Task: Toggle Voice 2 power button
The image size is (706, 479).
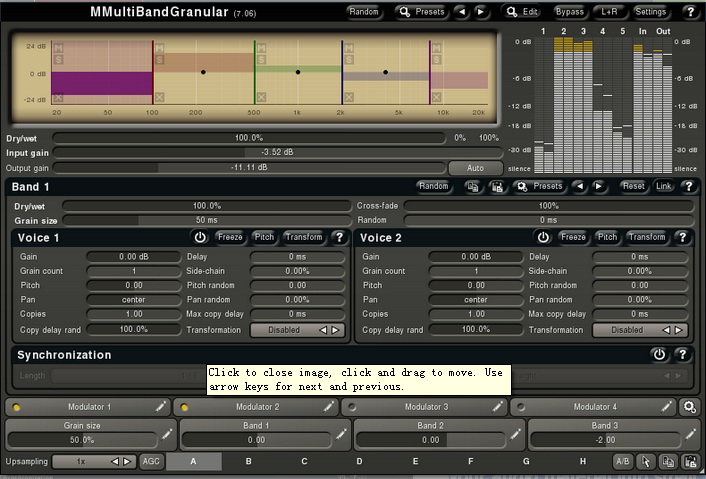Action: coord(543,237)
